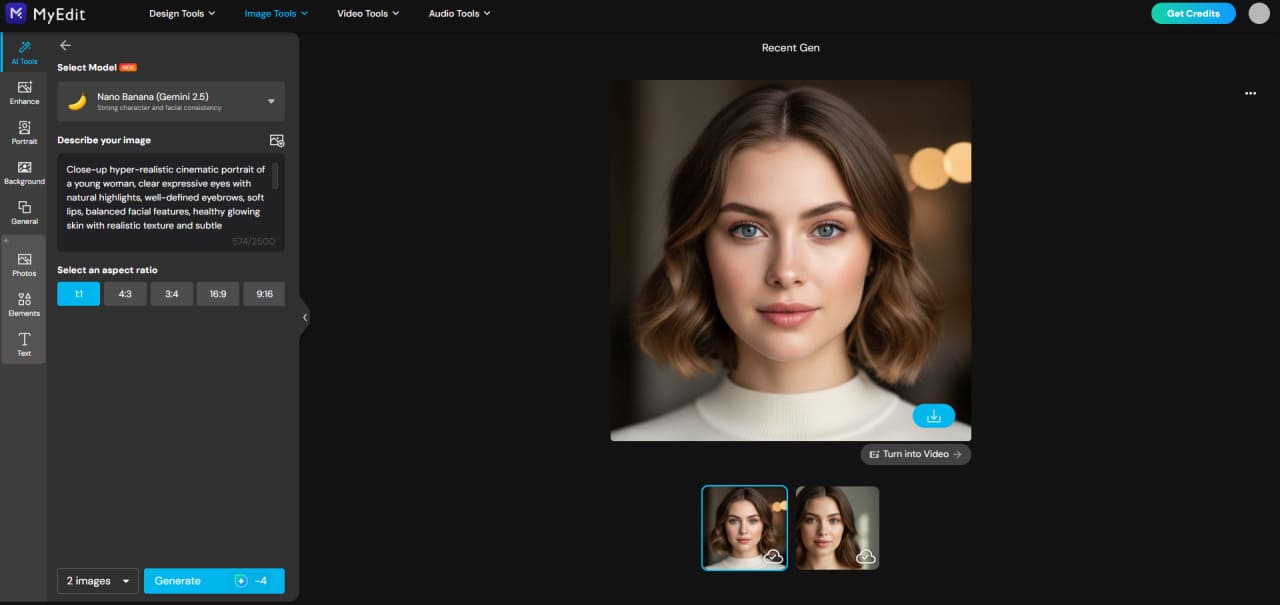Click Turn into Video
The height and width of the screenshot is (605, 1280).
915,454
